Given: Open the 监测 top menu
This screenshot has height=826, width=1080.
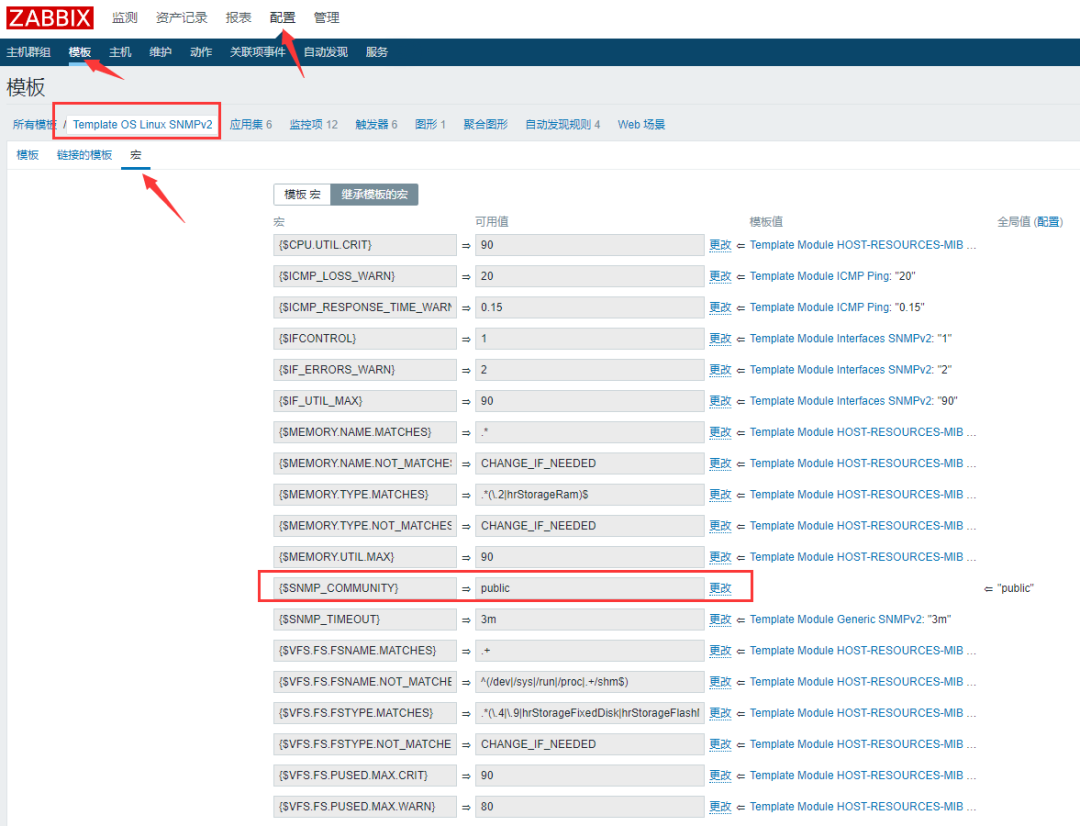Looking at the screenshot, I should click(x=125, y=18).
